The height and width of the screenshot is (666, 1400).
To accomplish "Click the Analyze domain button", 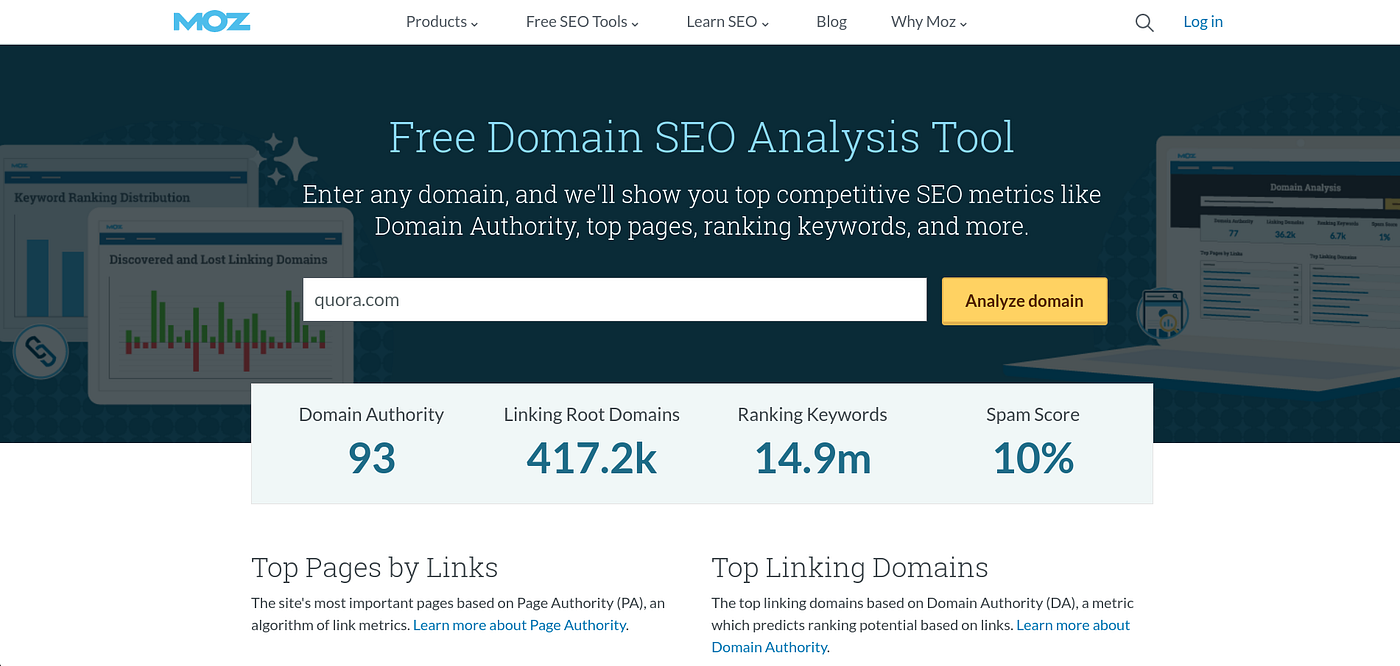I will (1024, 300).
